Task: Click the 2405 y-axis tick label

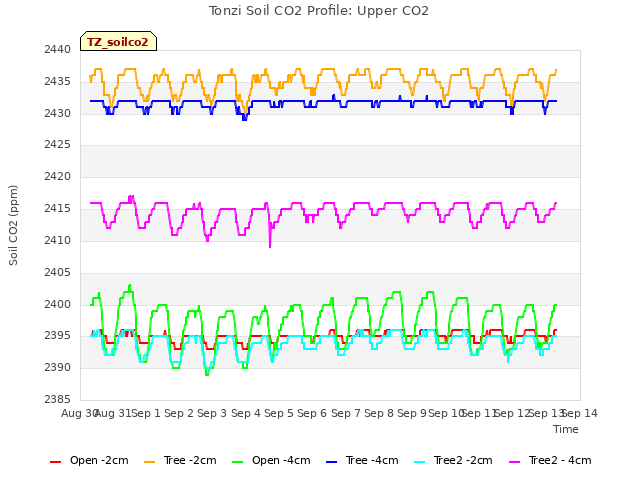Action: click(x=58, y=272)
